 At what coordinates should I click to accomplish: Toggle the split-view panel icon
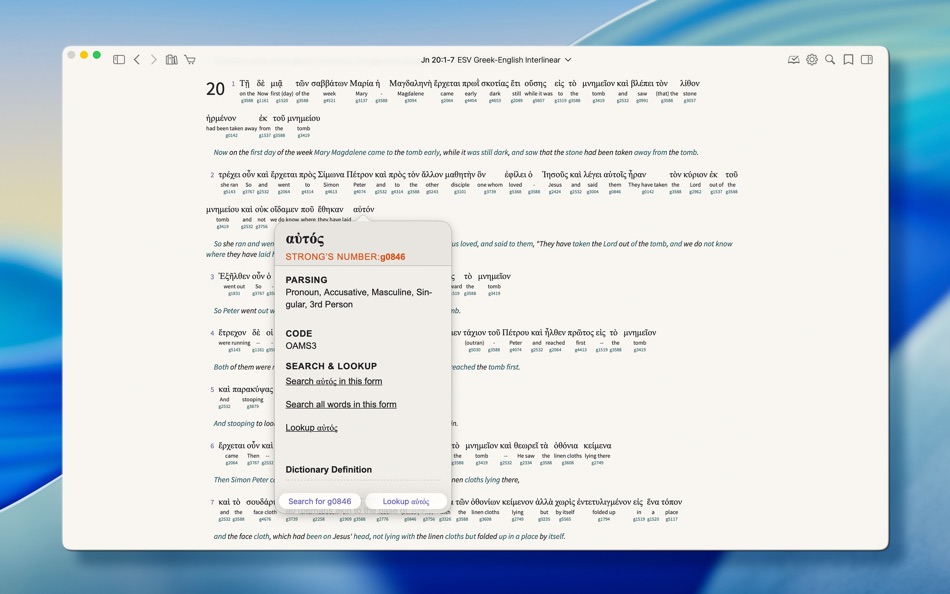[866, 59]
